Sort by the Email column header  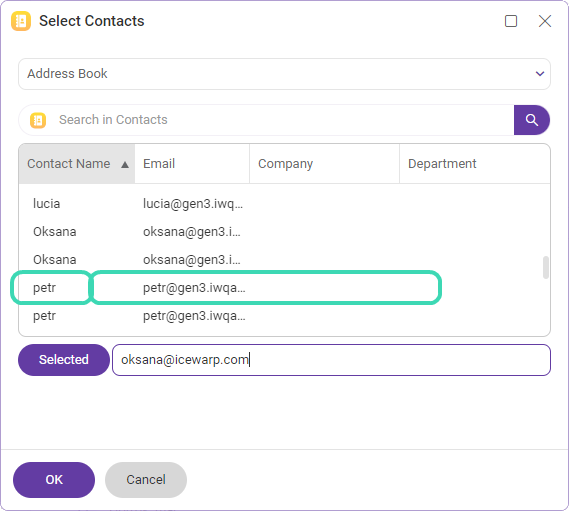click(x=192, y=164)
